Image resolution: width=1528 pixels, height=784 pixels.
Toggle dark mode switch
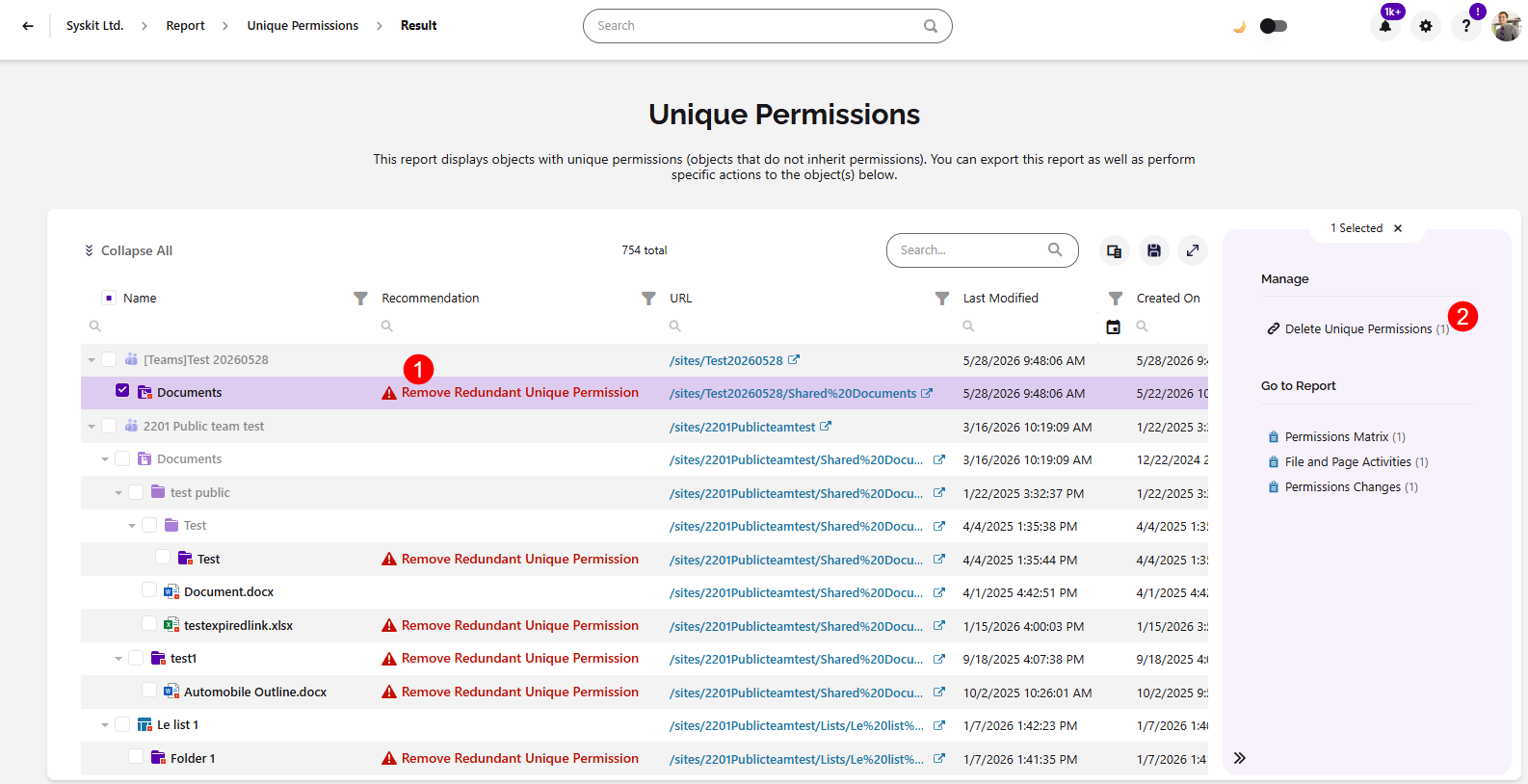point(1274,26)
